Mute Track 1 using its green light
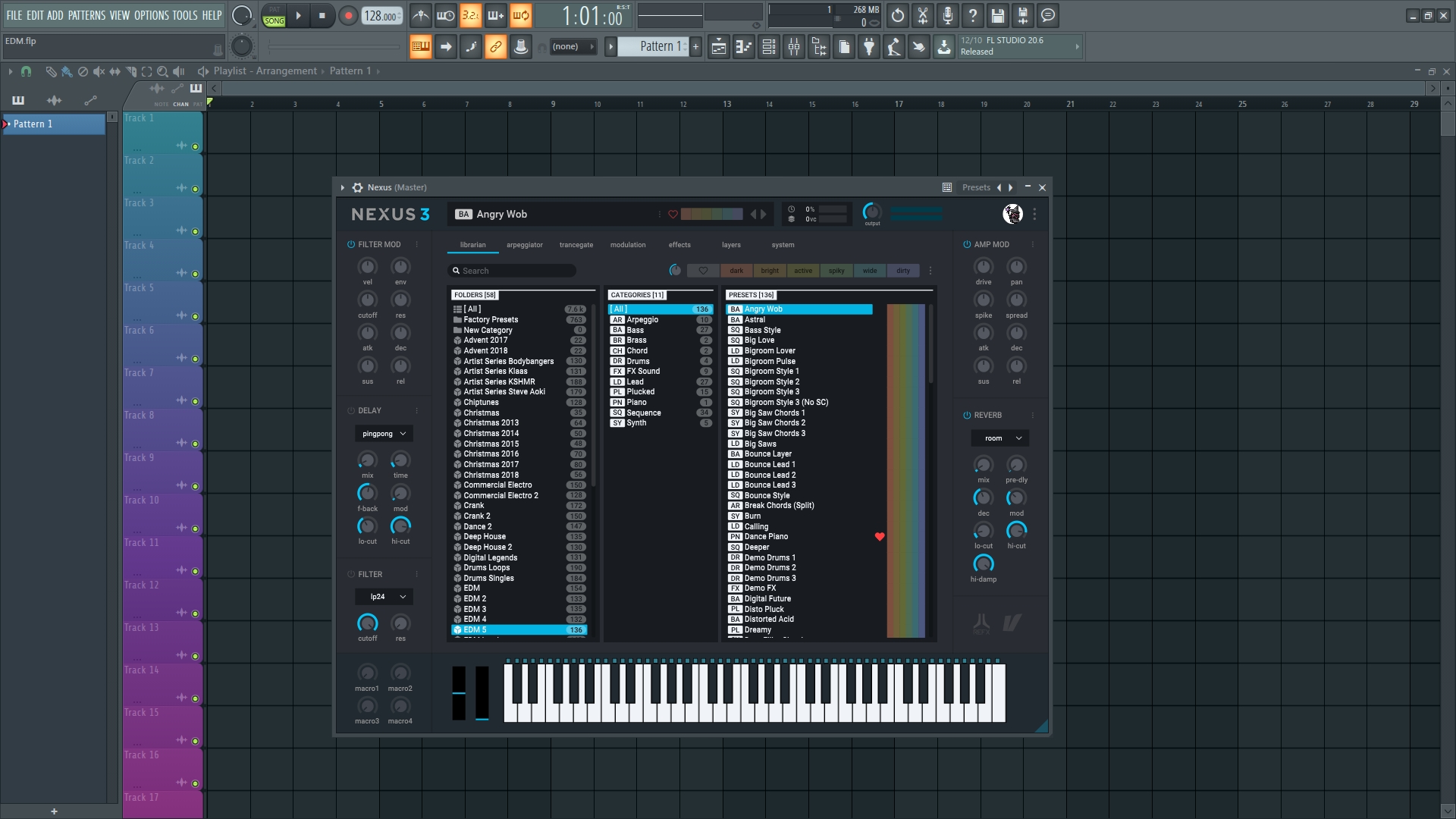This screenshot has width=1456, height=819. click(195, 146)
